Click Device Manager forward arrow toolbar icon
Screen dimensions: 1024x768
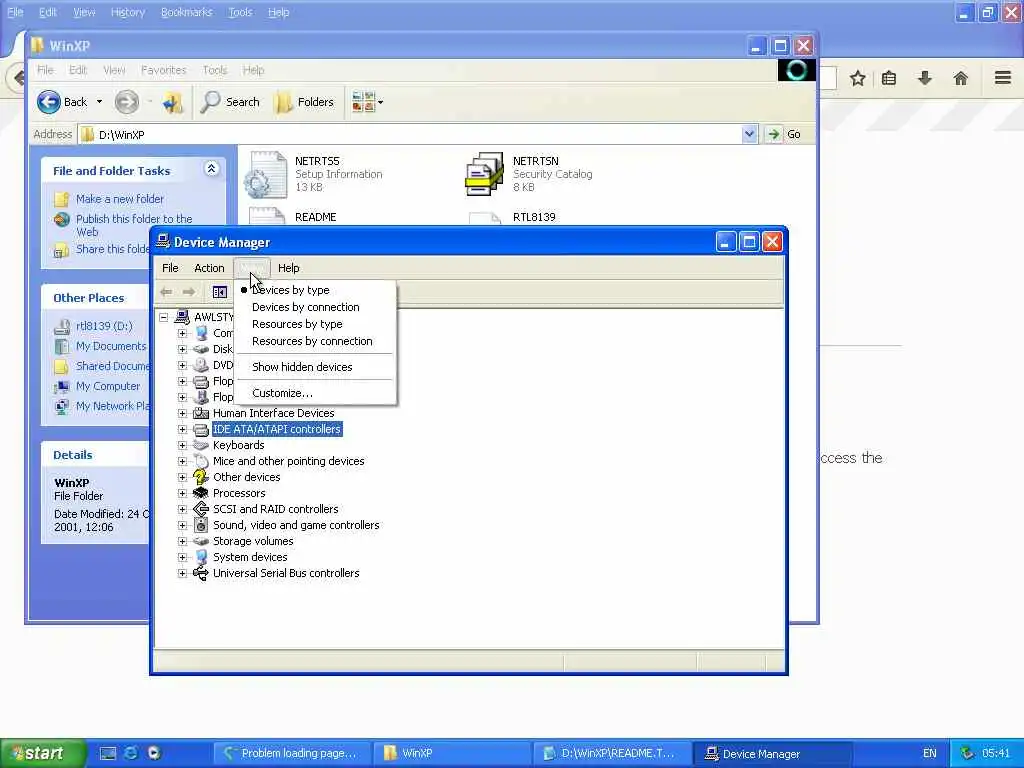click(189, 292)
